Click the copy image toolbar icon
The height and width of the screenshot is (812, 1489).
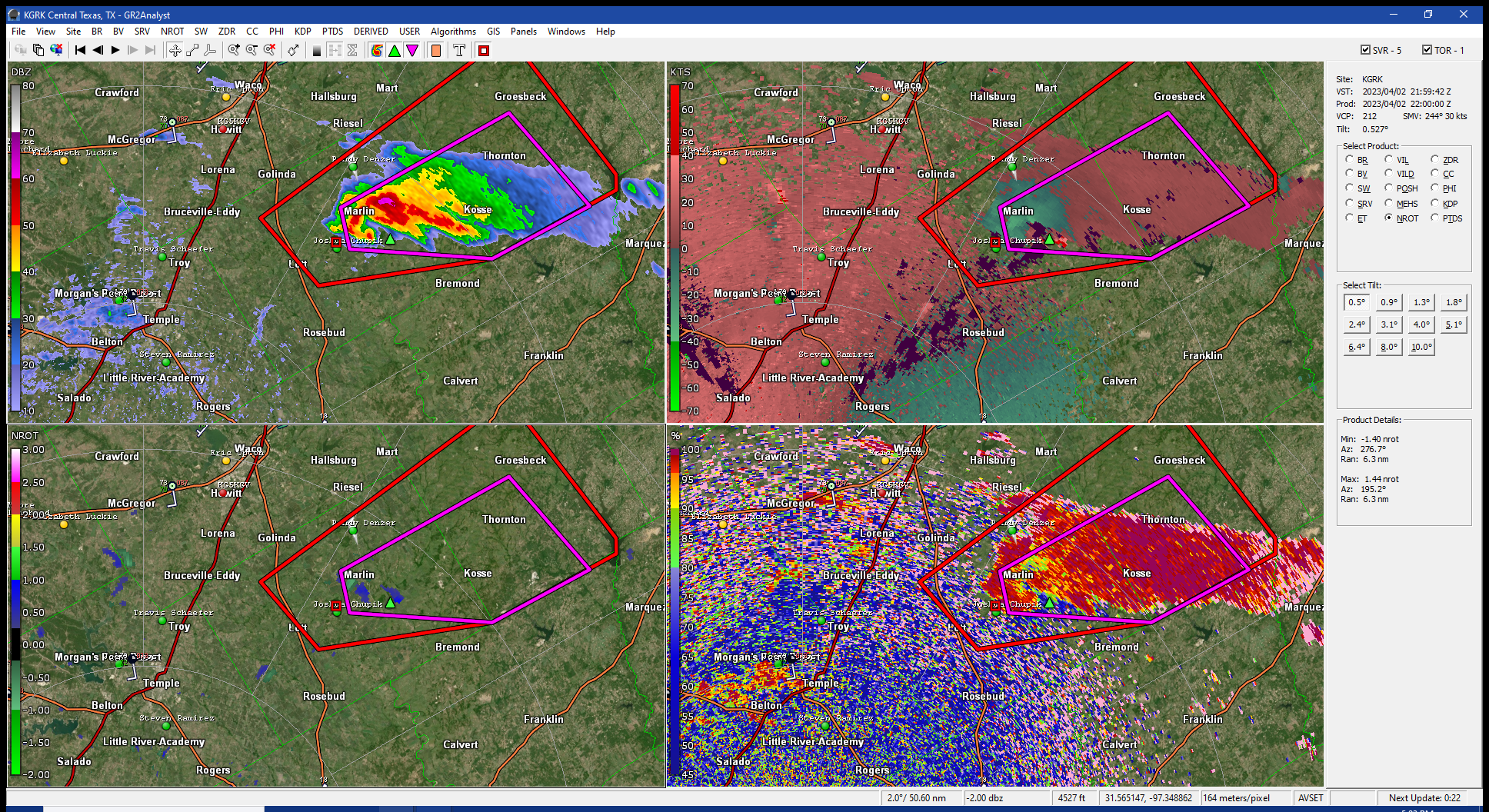tap(38, 51)
